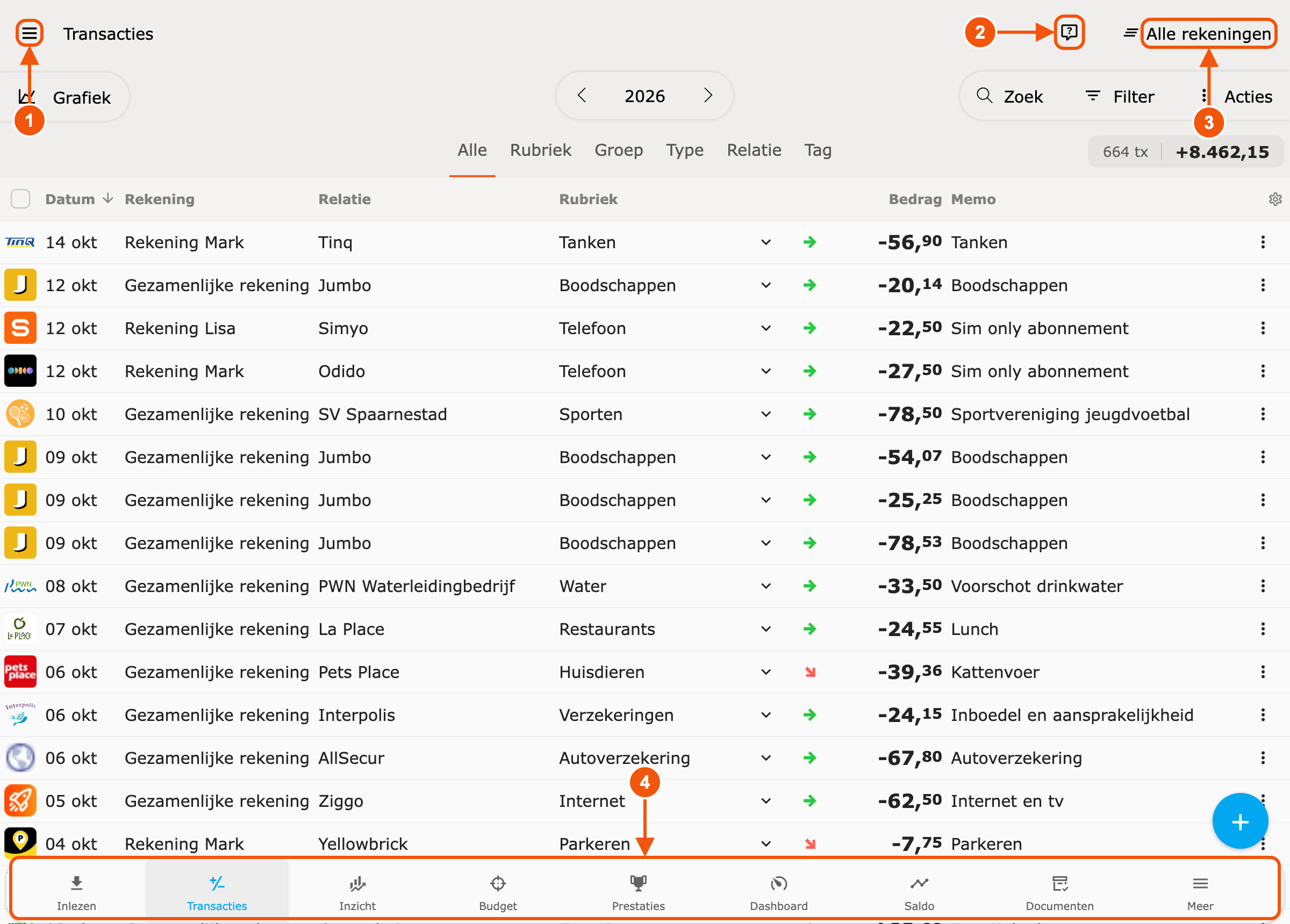Open column settings gear icon
Viewport: 1290px width, 924px height.
pyautogui.click(x=1274, y=199)
